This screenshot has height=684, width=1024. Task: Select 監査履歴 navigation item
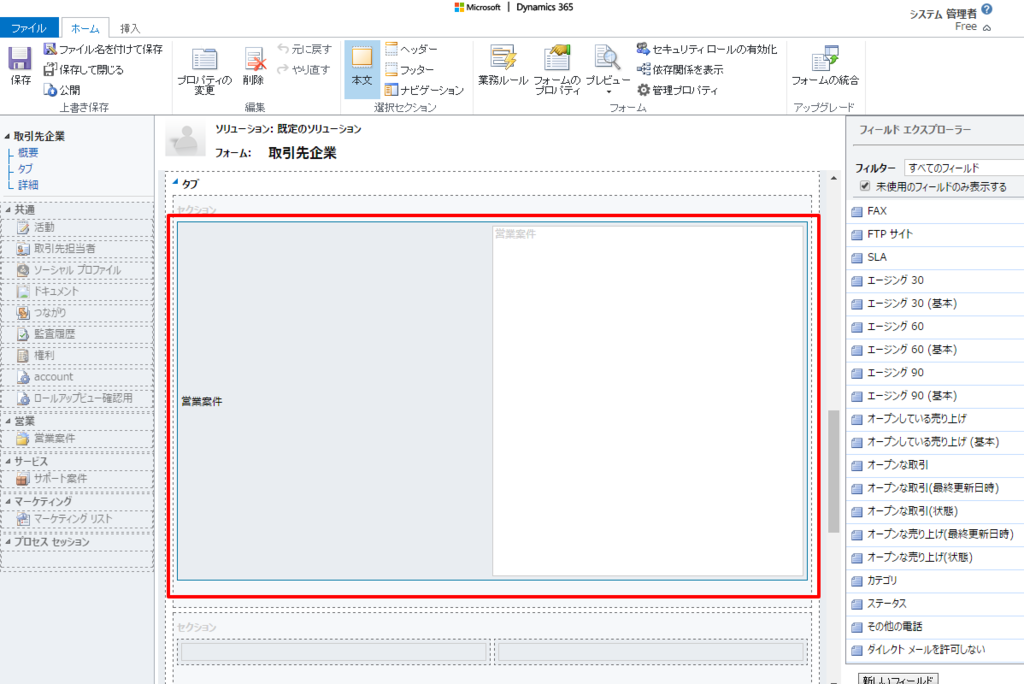coord(77,334)
